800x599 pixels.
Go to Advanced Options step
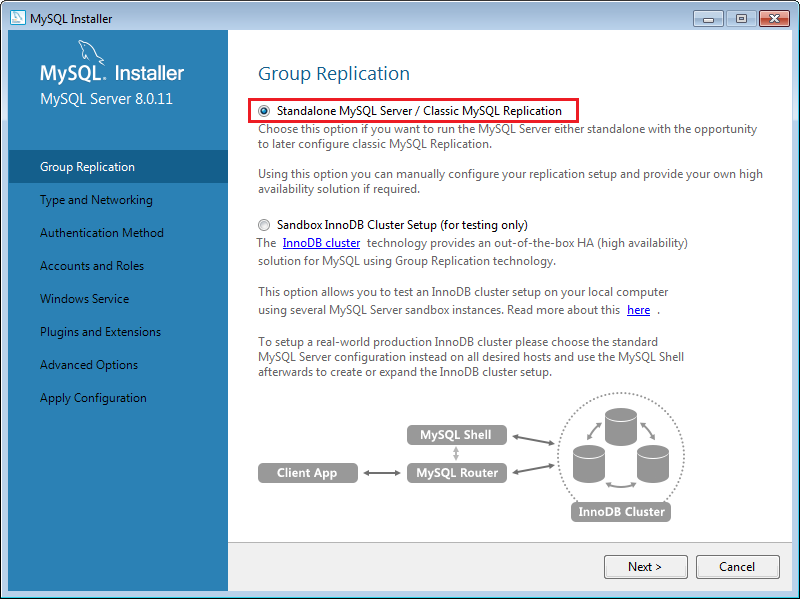pos(89,365)
